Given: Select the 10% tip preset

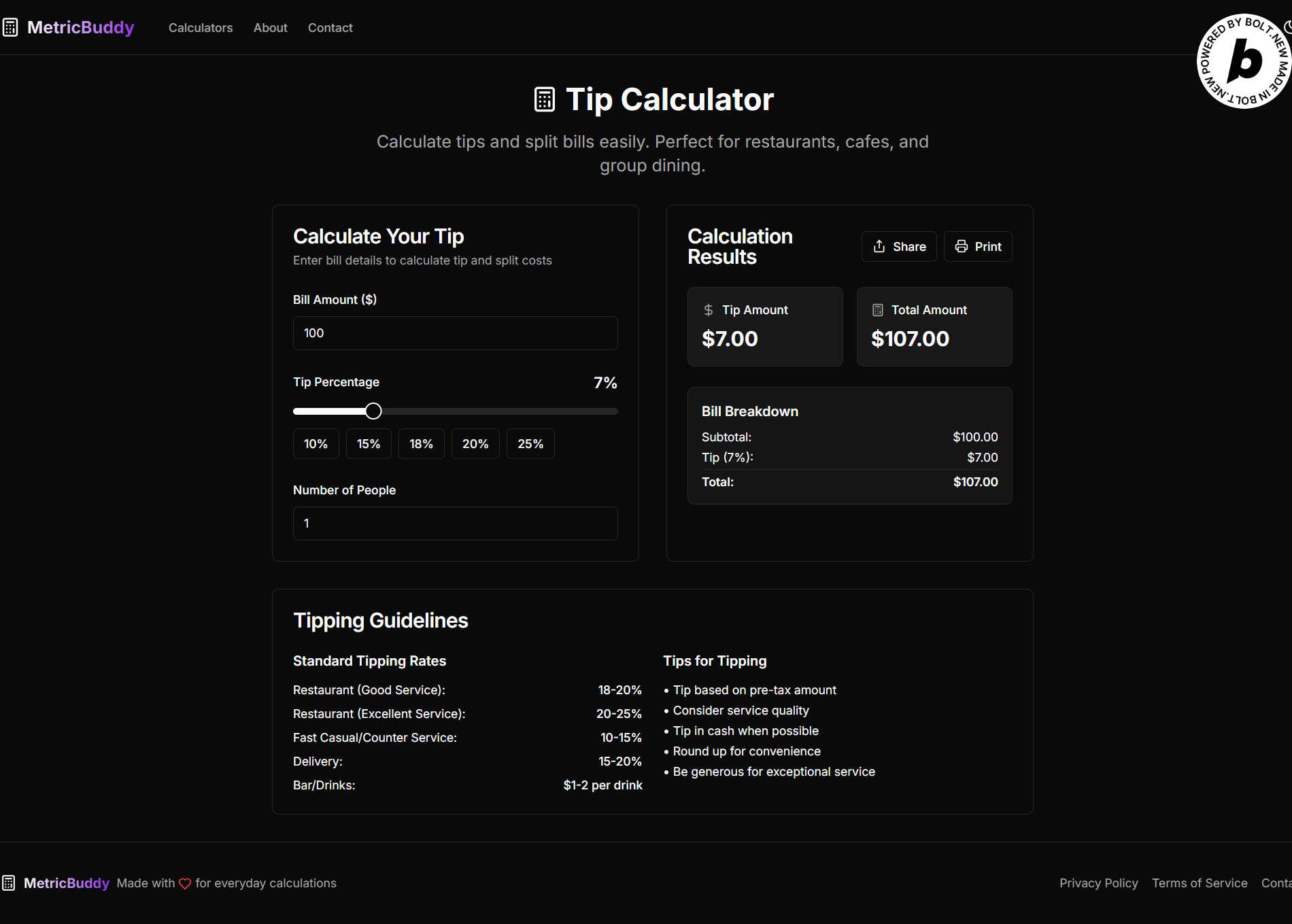Looking at the screenshot, I should (316, 444).
